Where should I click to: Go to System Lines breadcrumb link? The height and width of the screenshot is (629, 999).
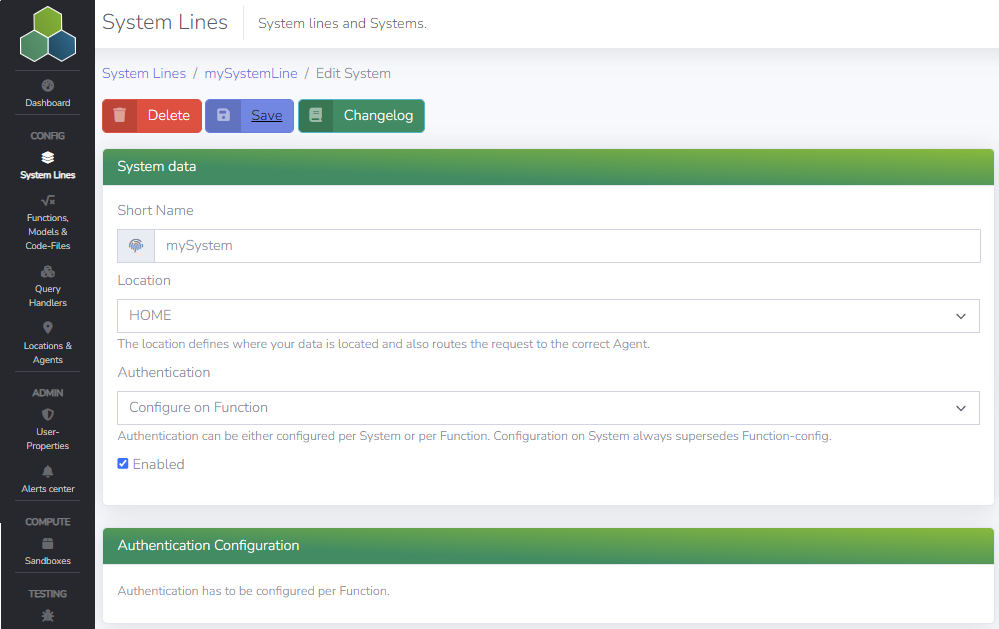pos(144,73)
